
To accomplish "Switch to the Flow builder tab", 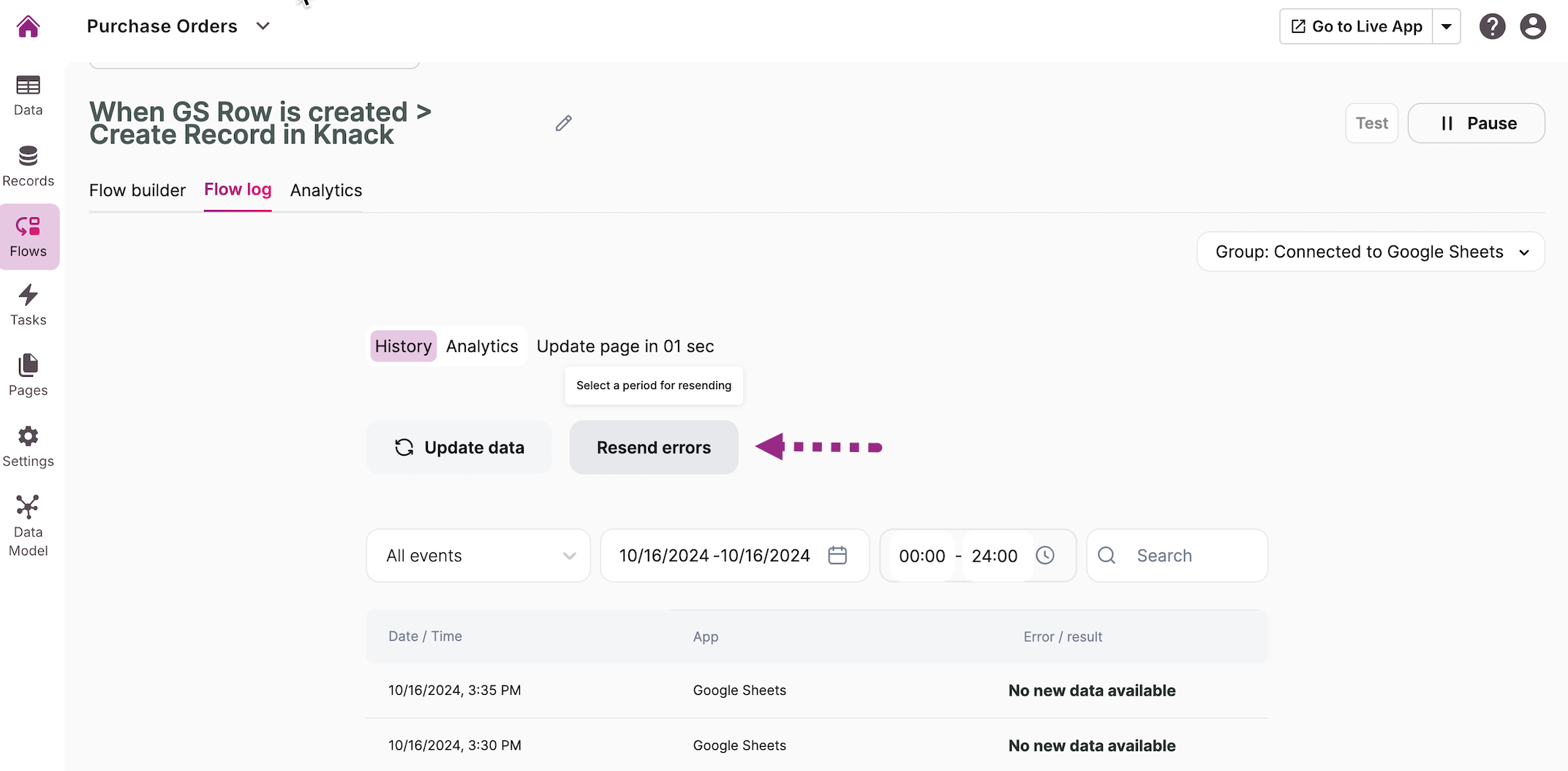I will coord(137,190).
